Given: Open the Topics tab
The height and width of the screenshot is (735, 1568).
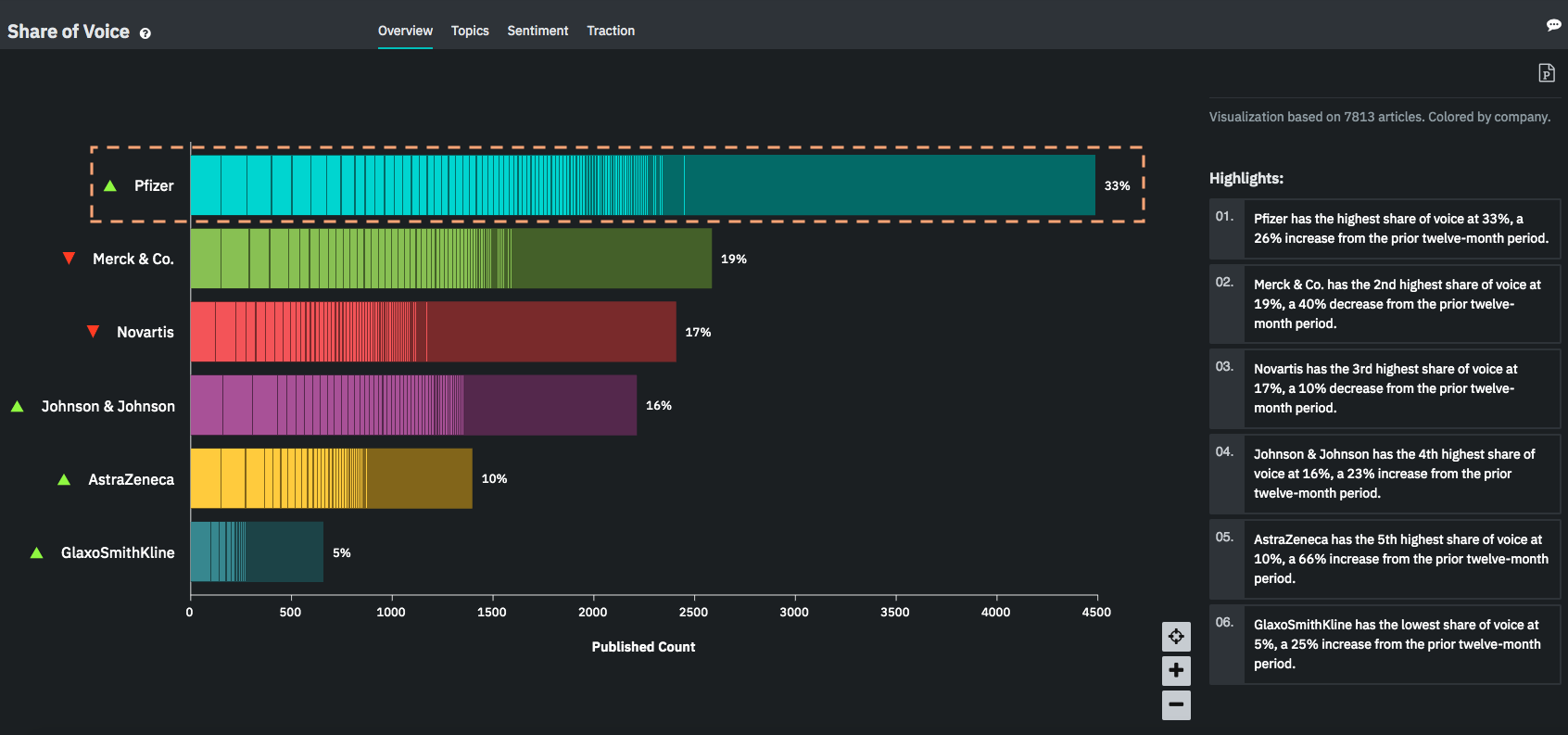Looking at the screenshot, I should 470,31.
